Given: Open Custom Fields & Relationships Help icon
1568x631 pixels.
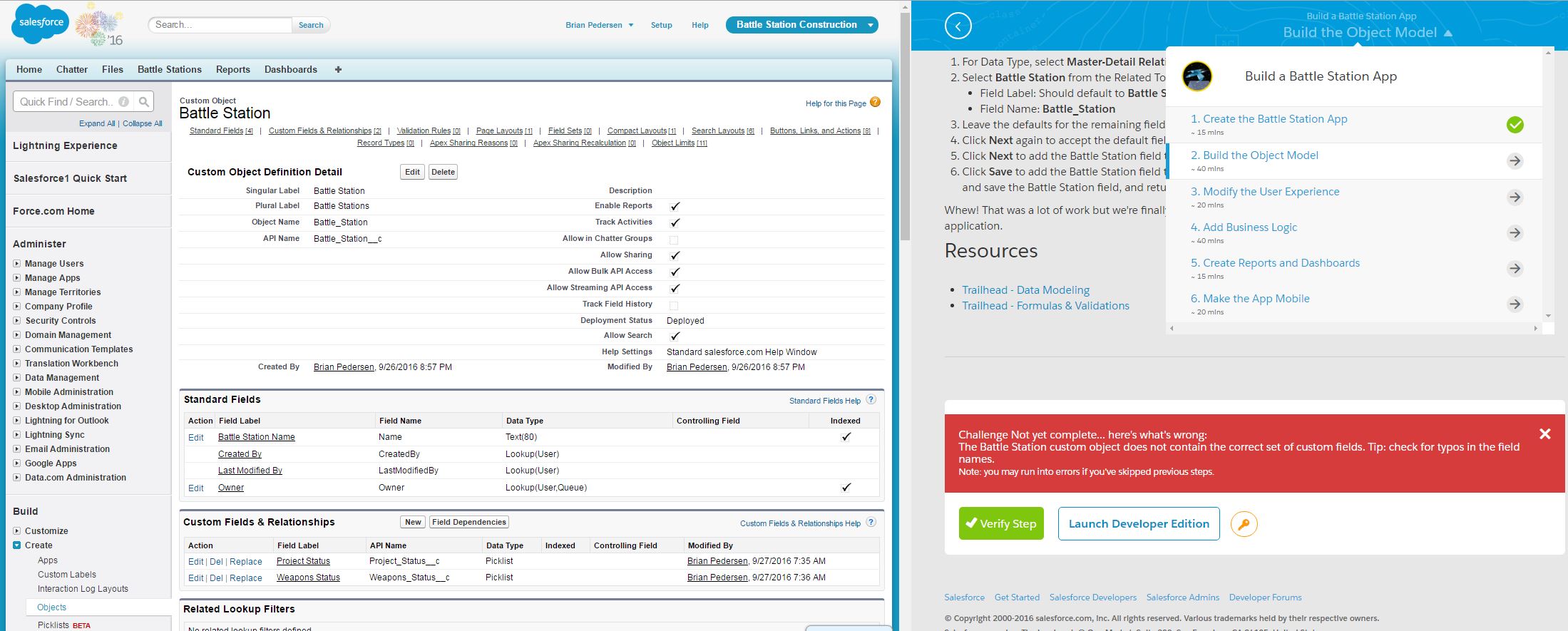Looking at the screenshot, I should click(x=871, y=523).
